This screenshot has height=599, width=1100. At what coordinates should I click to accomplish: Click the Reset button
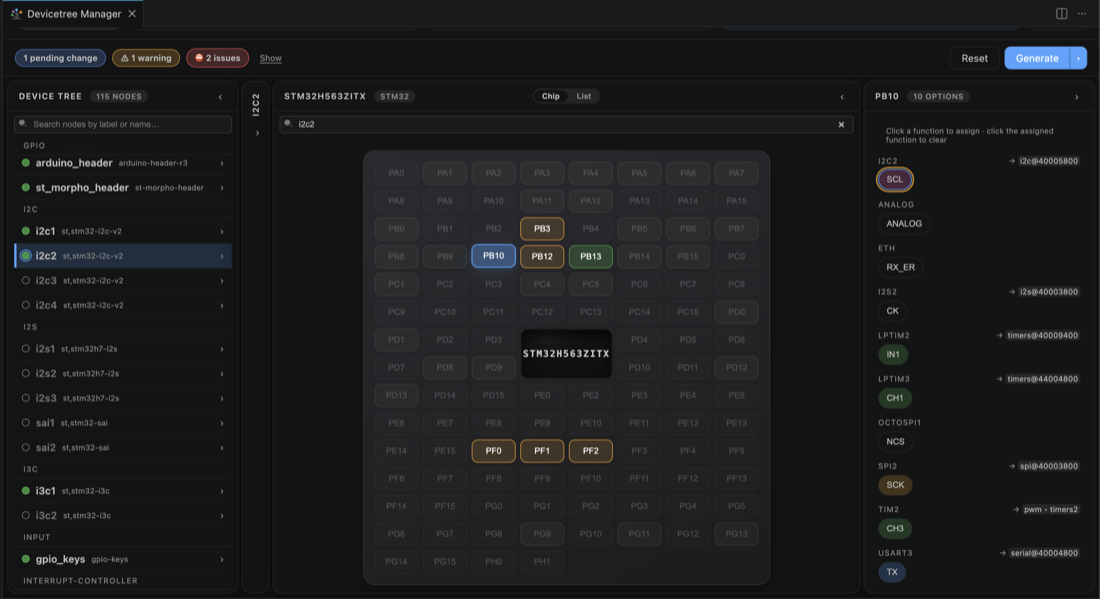[x=974, y=58]
